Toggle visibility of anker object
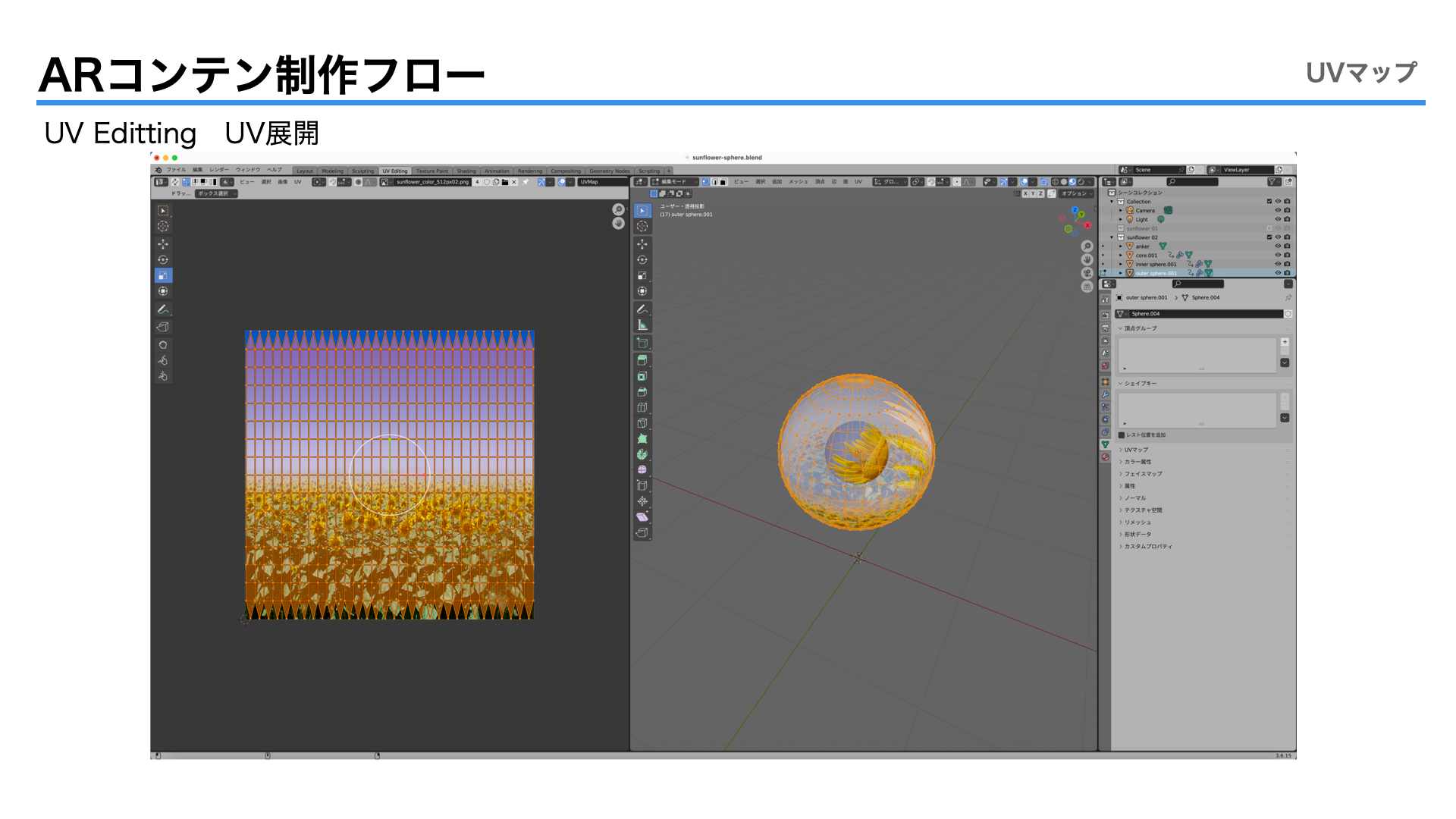Image resolution: width=1456 pixels, height=819 pixels. 1278,246
